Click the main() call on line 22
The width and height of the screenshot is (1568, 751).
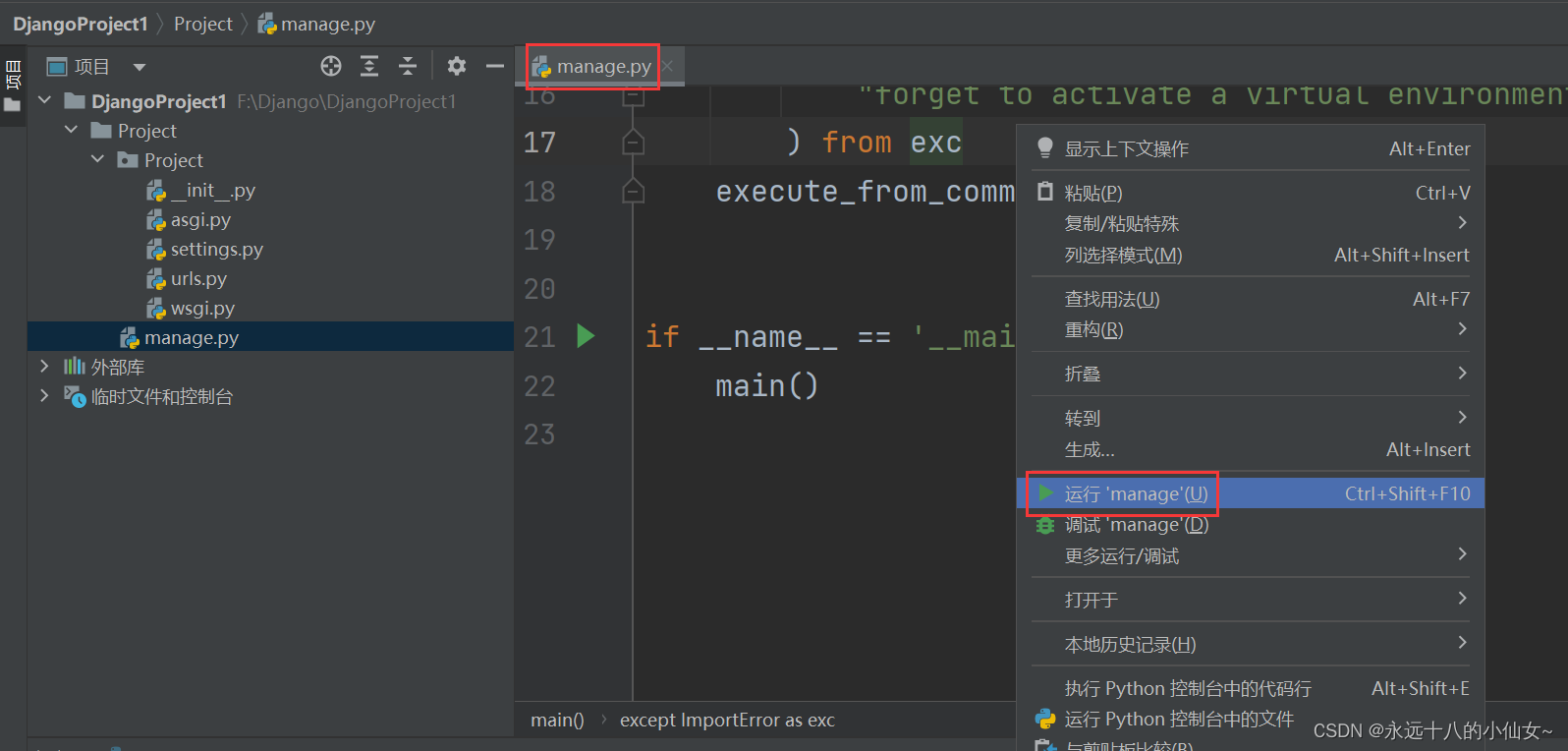click(x=766, y=385)
